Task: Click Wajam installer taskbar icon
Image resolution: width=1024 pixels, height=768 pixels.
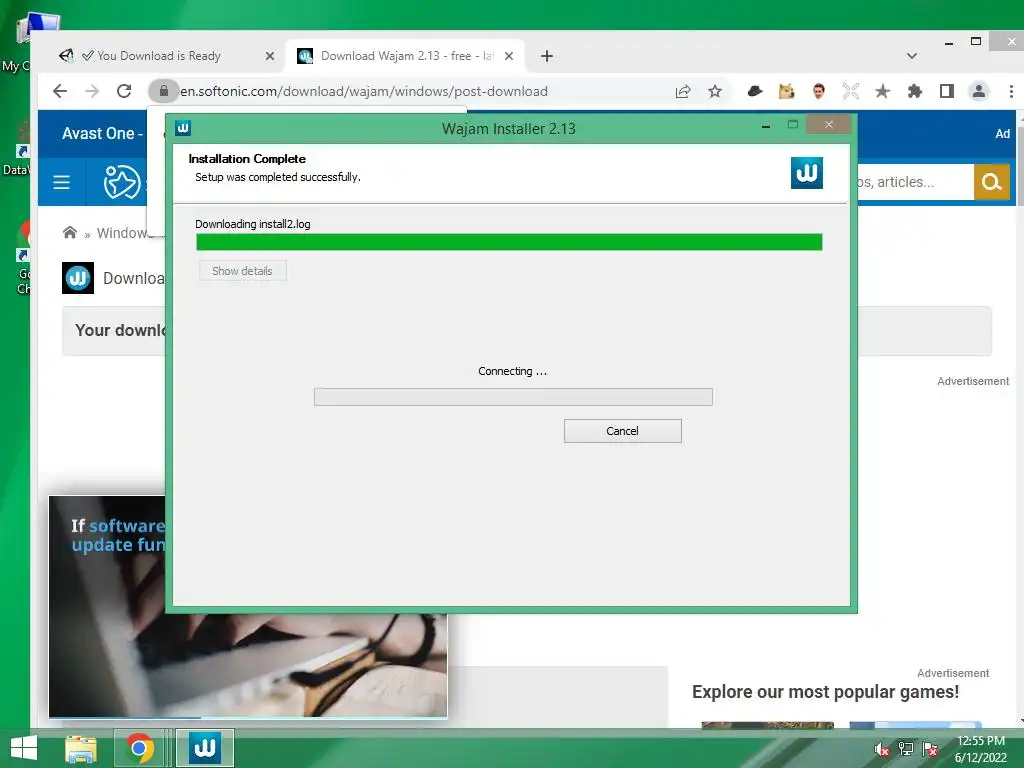Action: click(204, 748)
